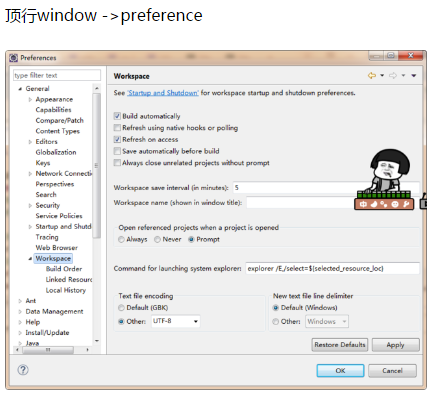Click the tree vertical scrollbar thumb
The image size is (446, 395).
point(97,165)
